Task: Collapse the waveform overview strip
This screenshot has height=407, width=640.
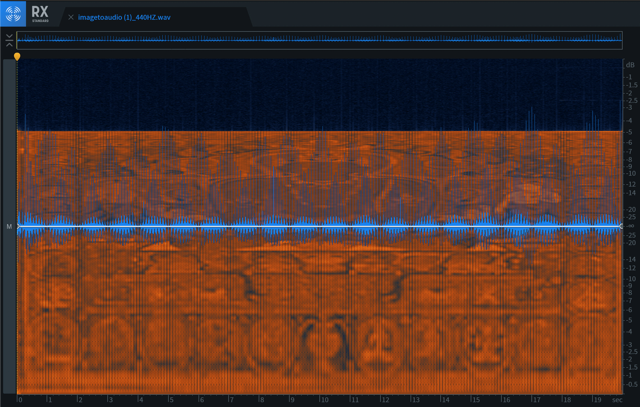Action: tap(8, 40)
